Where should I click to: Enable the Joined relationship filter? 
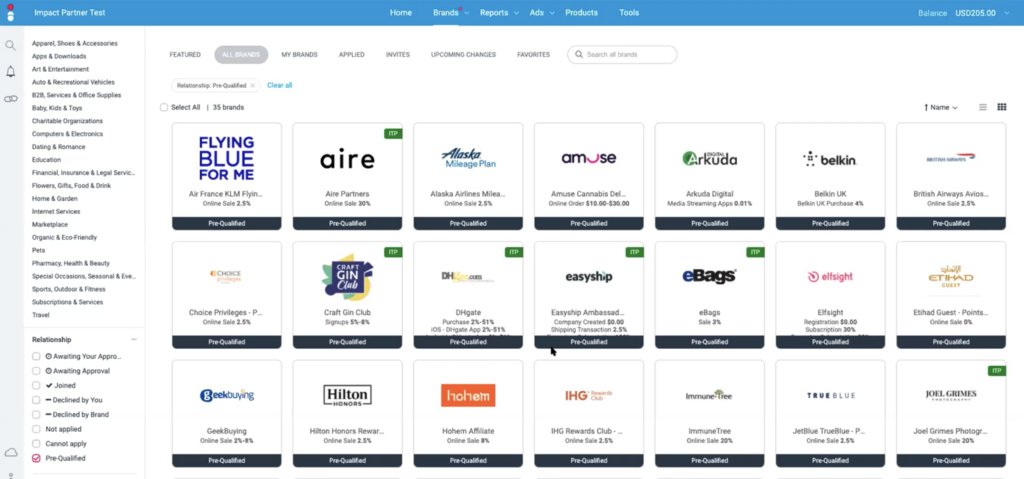[37, 385]
